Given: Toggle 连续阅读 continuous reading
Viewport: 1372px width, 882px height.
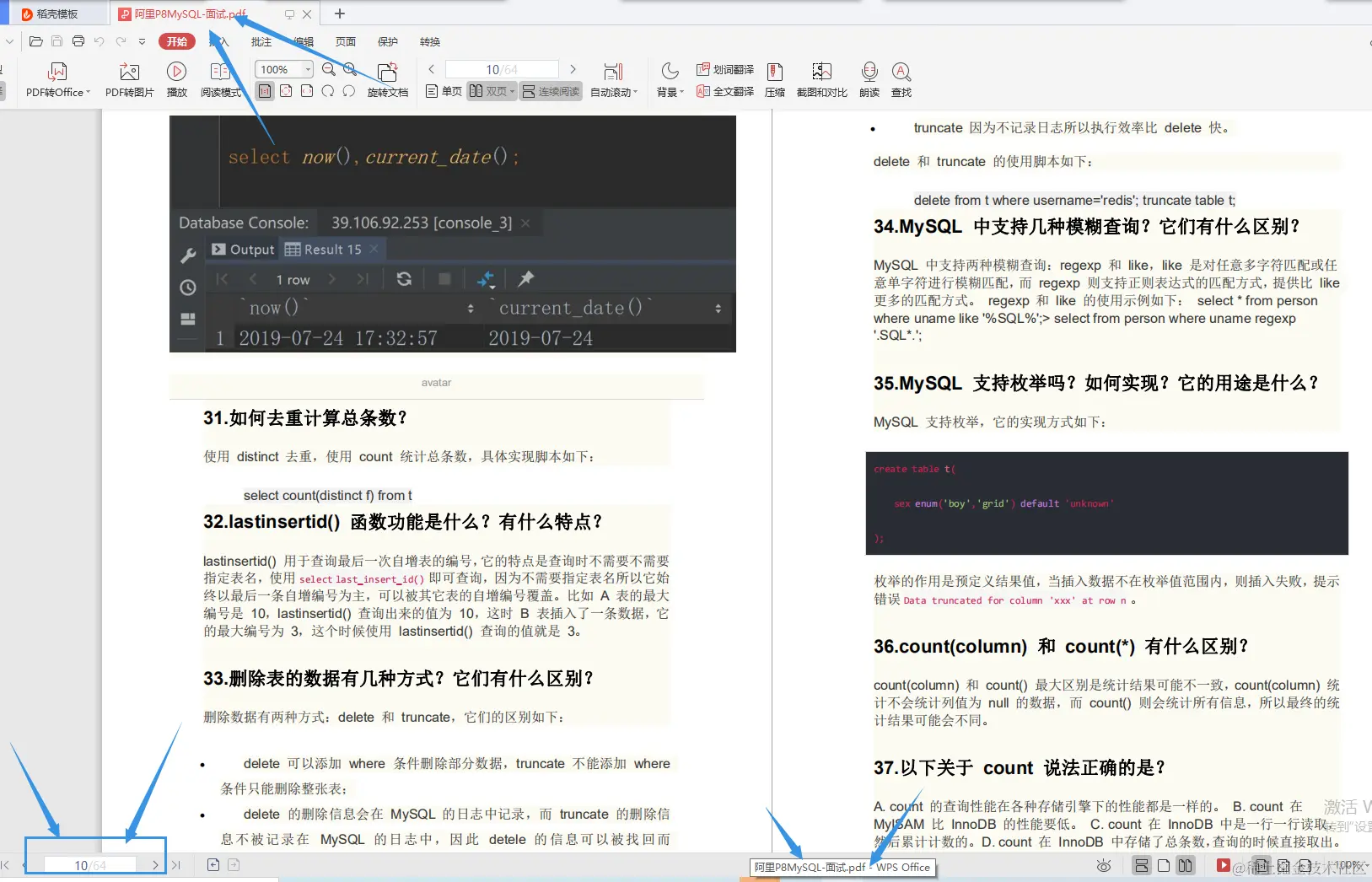Looking at the screenshot, I should tap(551, 91).
